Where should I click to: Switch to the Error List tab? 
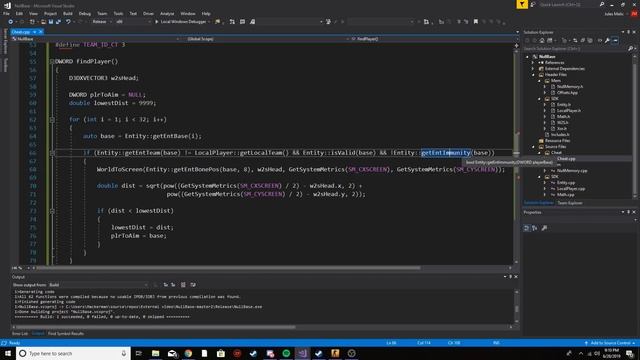pos(20,333)
